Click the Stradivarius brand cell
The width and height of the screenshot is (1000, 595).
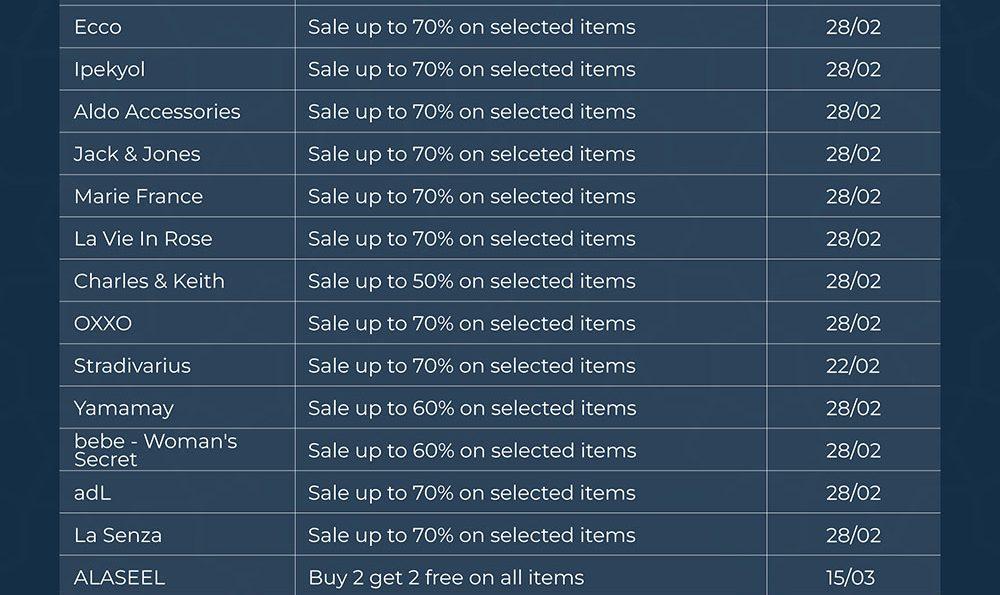point(132,366)
